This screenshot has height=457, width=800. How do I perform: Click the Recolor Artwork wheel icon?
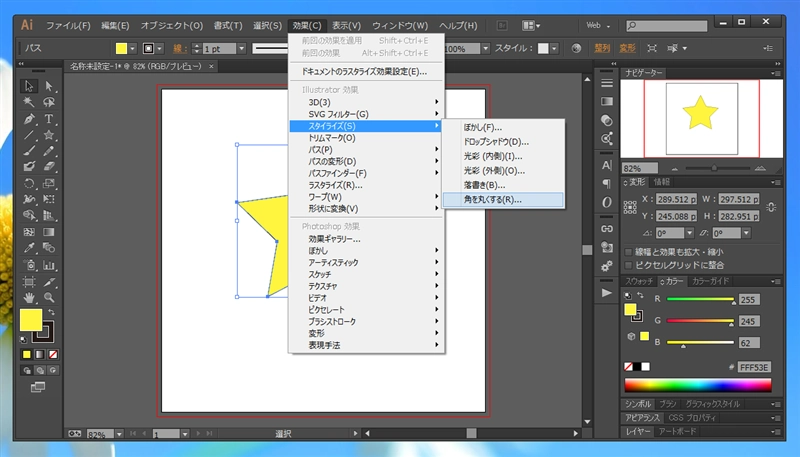click(576, 48)
